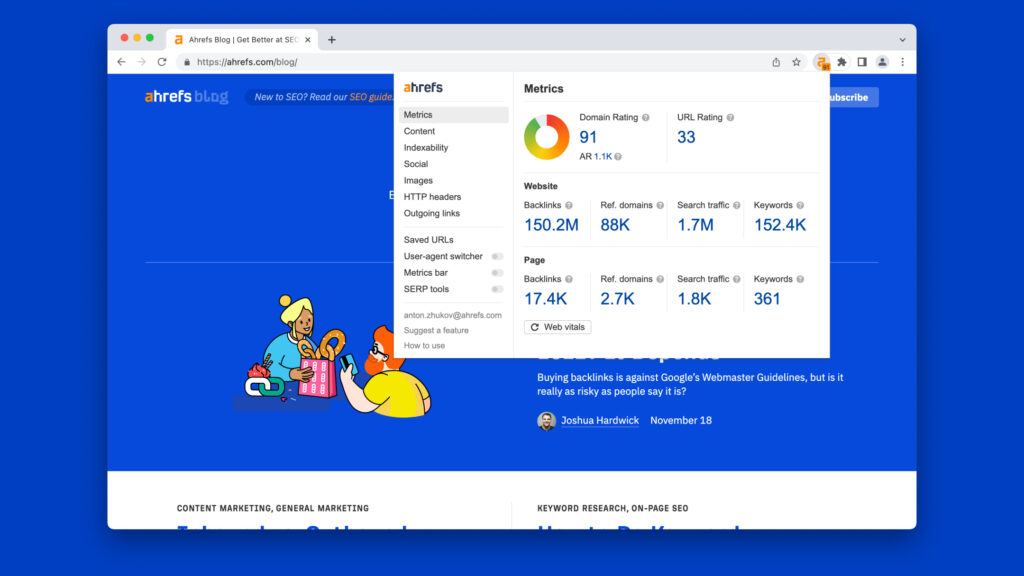Click the share page icon in address bar
The height and width of the screenshot is (576, 1024).
tap(776, 62)
